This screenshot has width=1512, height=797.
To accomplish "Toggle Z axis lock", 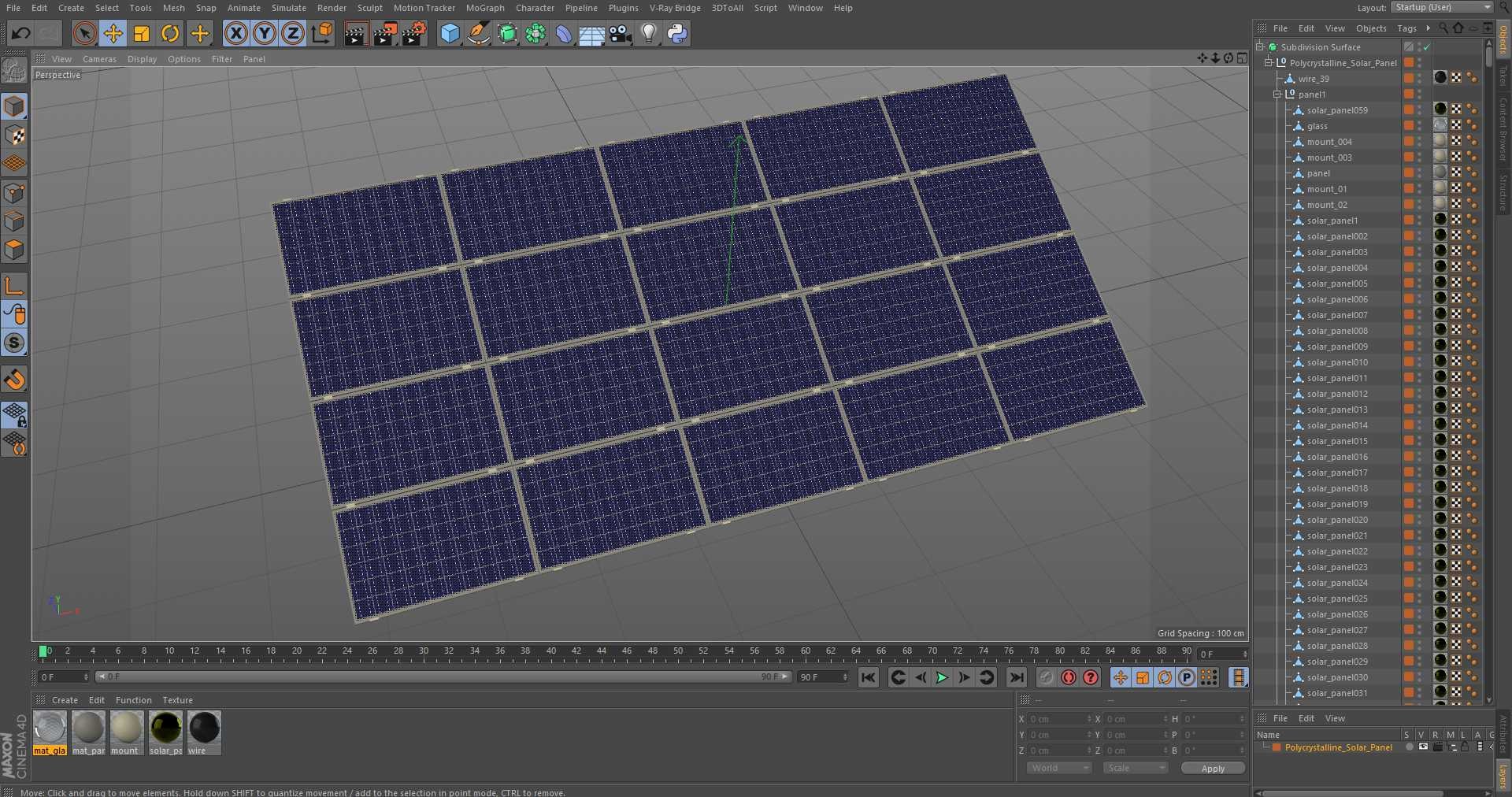I will [293, 33].
